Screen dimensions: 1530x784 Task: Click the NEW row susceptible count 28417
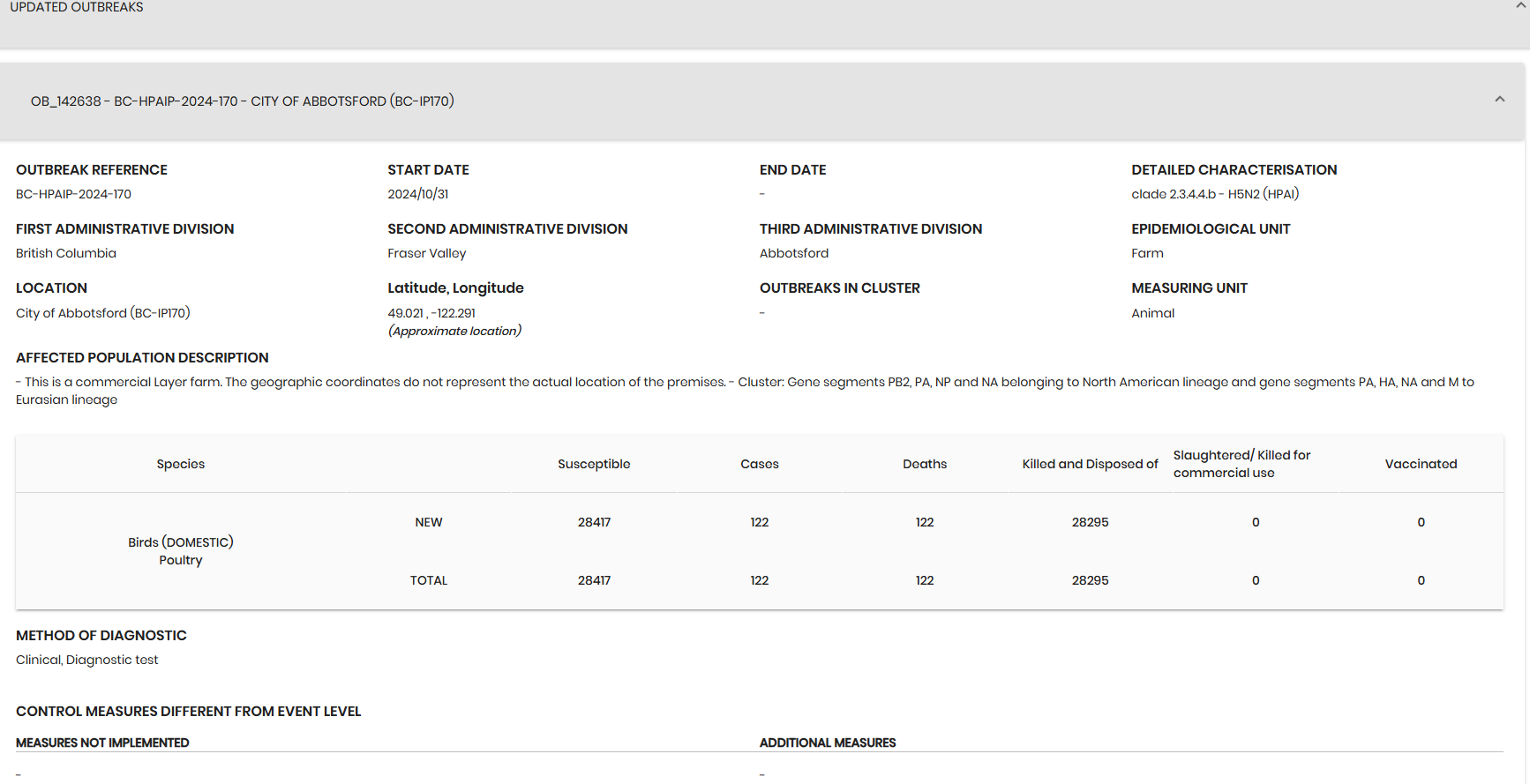(x=594, y=522)
